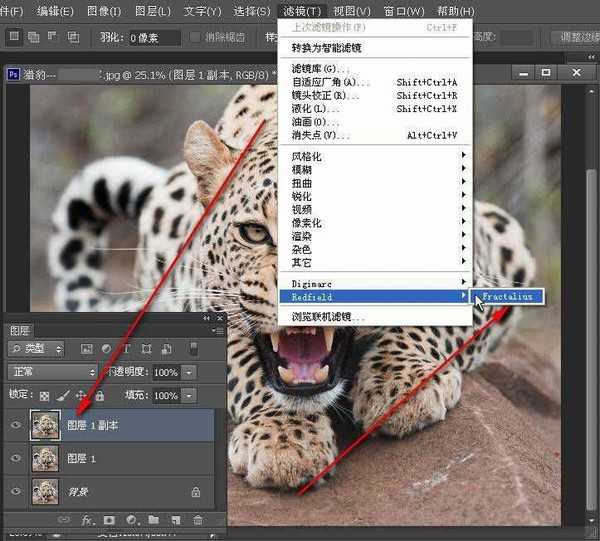Open the 正常 blend mode dropdown
This screenshot has height=541, width=600.
point(50,372)
